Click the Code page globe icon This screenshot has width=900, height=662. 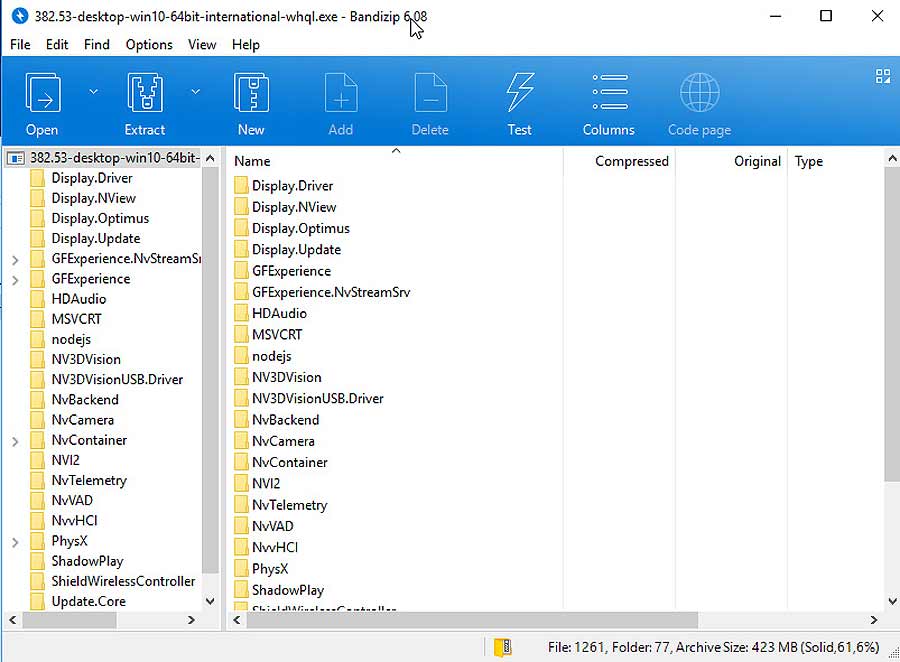point(700,92)
